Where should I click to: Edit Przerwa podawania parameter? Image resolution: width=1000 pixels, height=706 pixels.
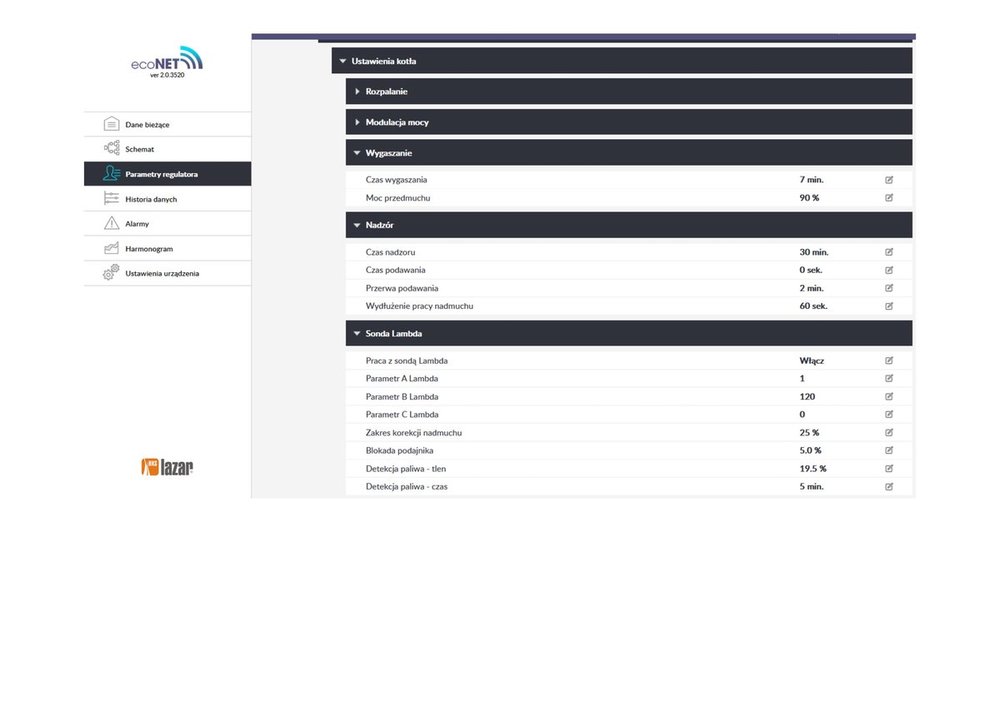click(888, 288)
